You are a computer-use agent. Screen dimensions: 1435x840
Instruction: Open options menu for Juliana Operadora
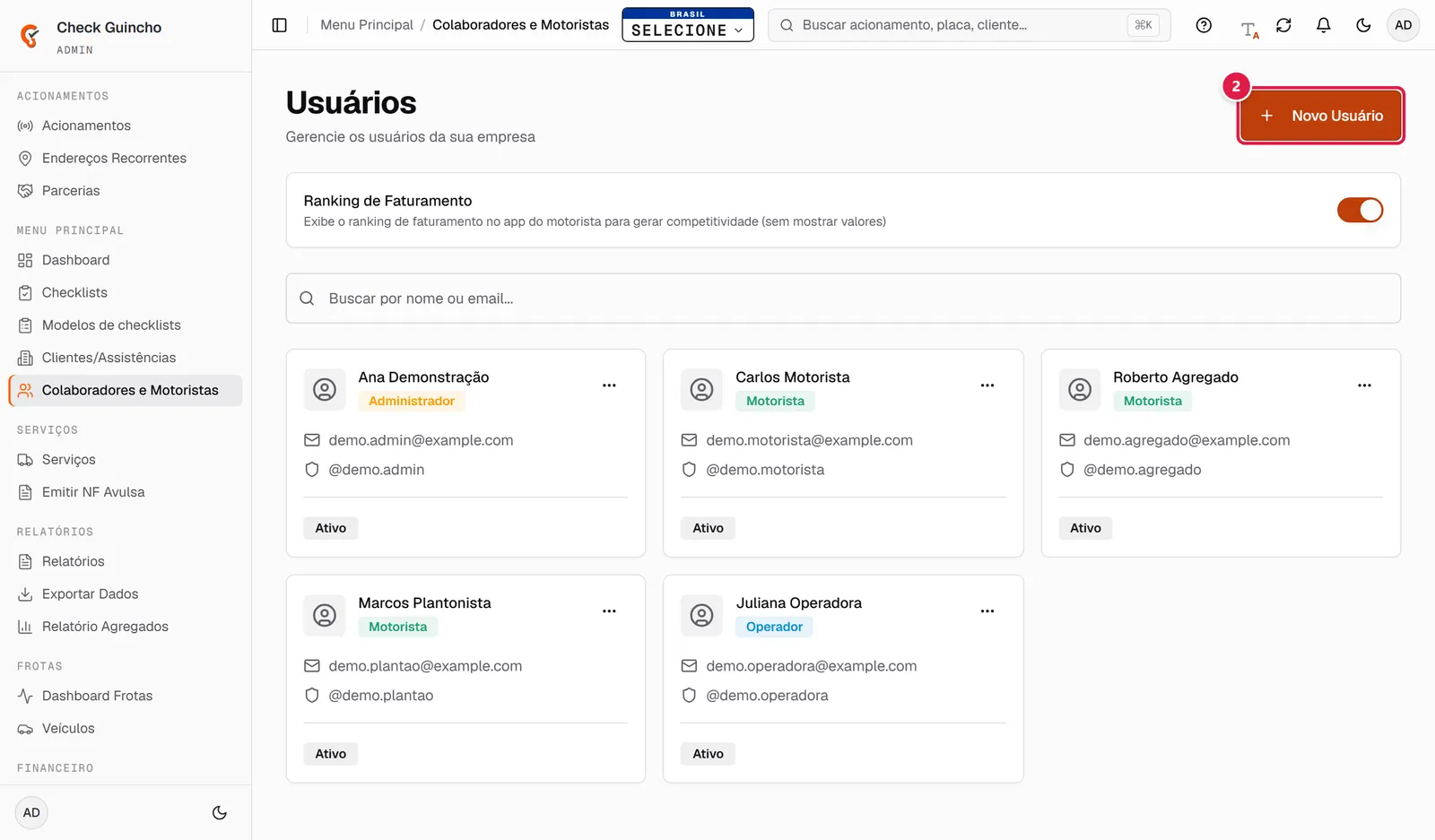point(987,611)
